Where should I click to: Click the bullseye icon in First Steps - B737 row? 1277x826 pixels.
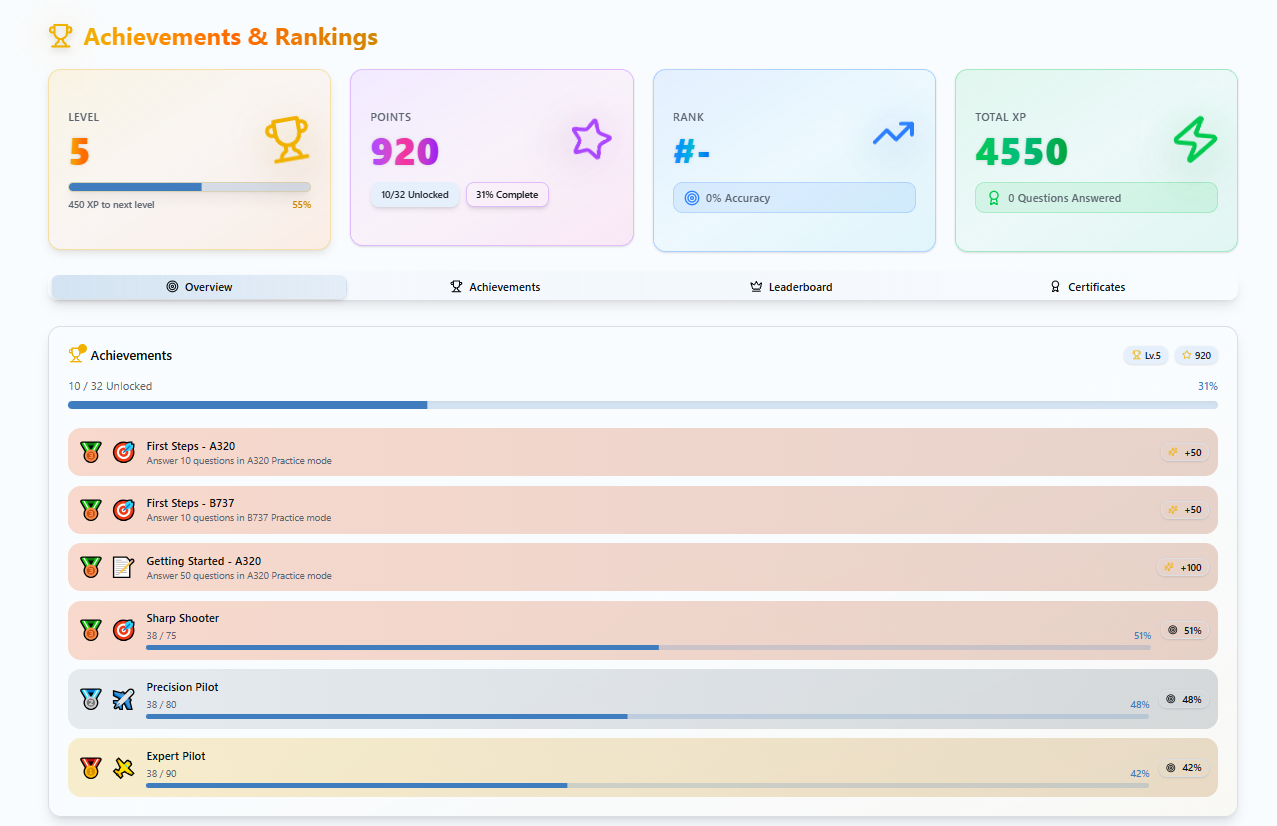tap(123, 510)
